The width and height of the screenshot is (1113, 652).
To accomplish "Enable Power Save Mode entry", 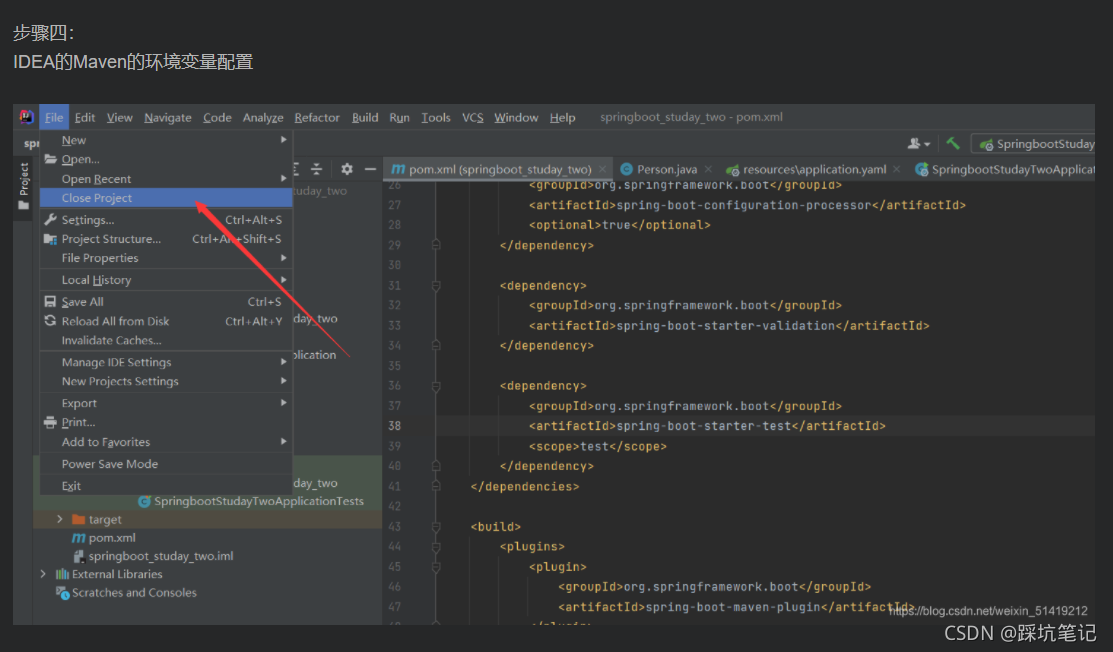I will pyautogui.click(x=166, y=464).
